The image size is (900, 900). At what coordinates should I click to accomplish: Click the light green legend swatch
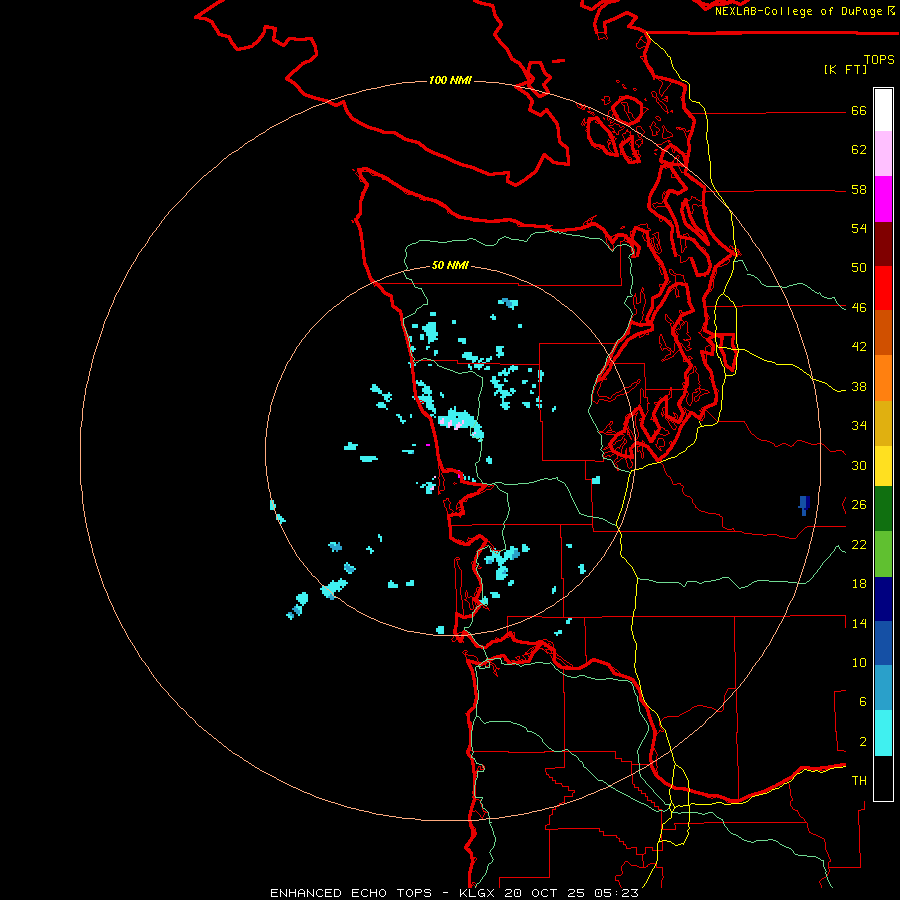click(x=883, y=554)
